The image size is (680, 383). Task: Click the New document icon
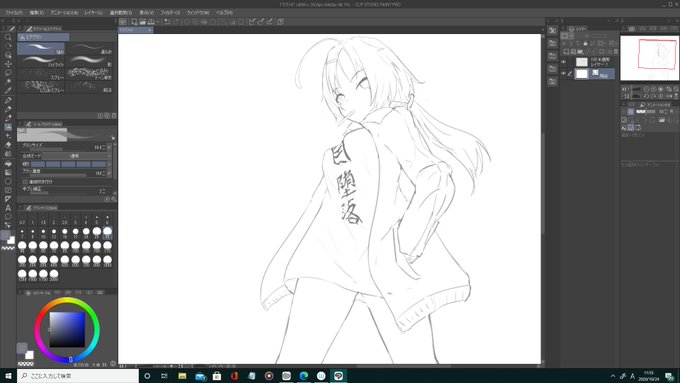[134, 22]
